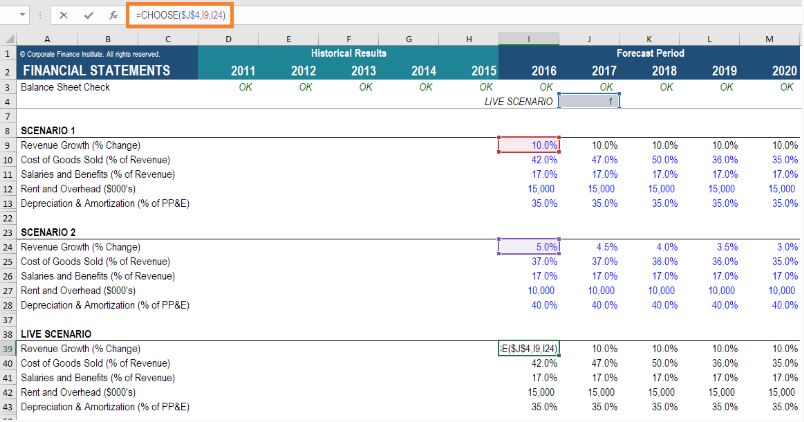Click the Cancel (X) formula bar icon
Screen dimensions: 804x422
coord(64,15)
